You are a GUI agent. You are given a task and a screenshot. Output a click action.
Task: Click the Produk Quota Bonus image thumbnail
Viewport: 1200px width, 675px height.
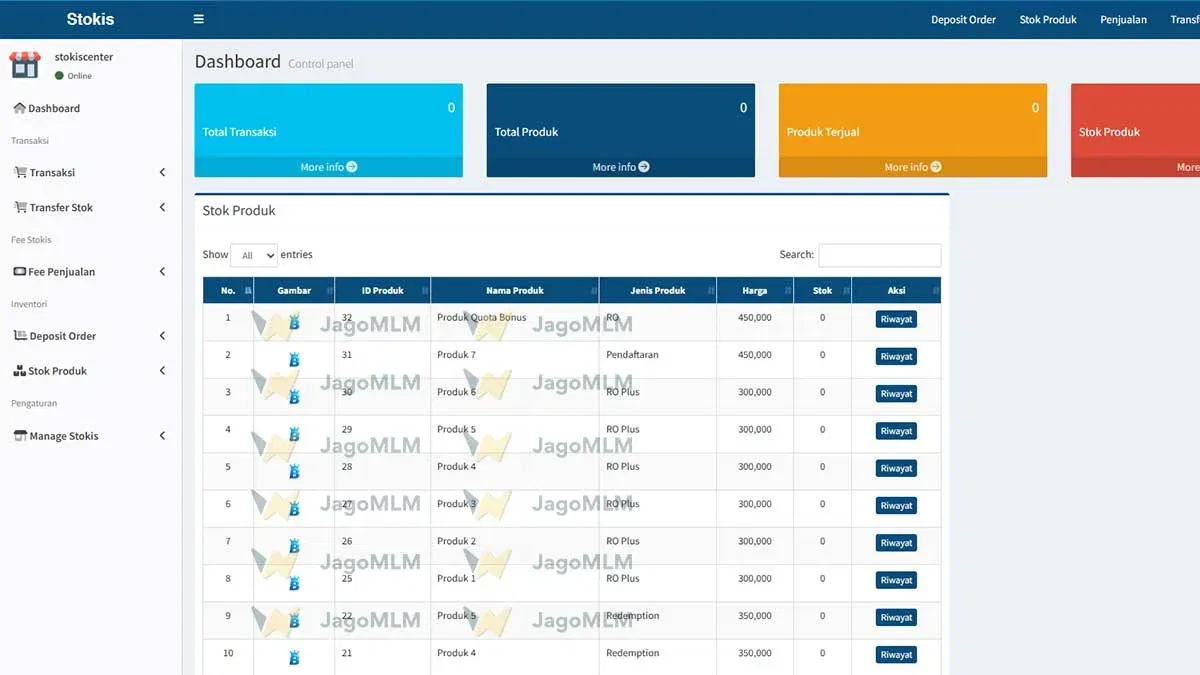[293, 318]
